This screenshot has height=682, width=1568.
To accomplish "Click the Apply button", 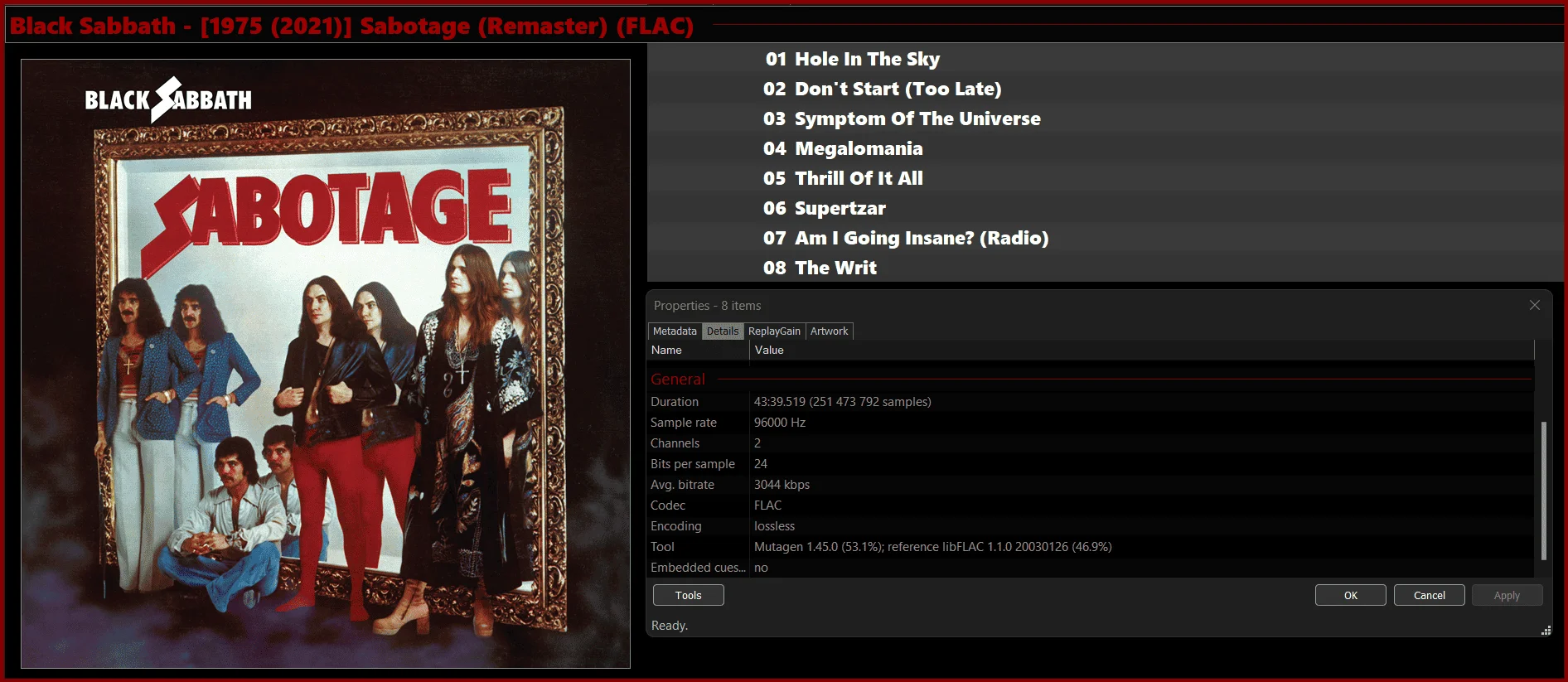I will (x=1507, y=595).
